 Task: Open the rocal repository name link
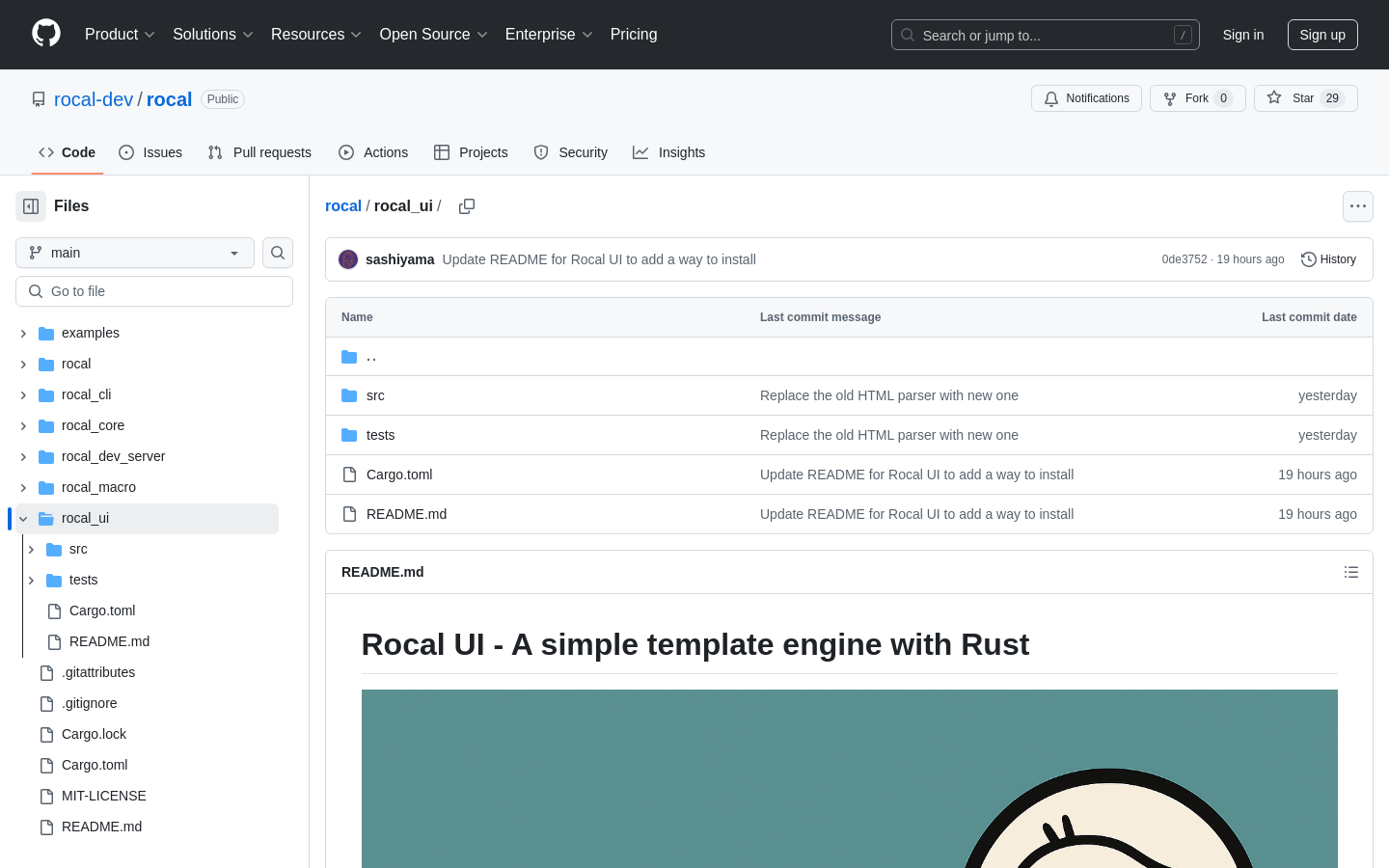coord(169,99)
